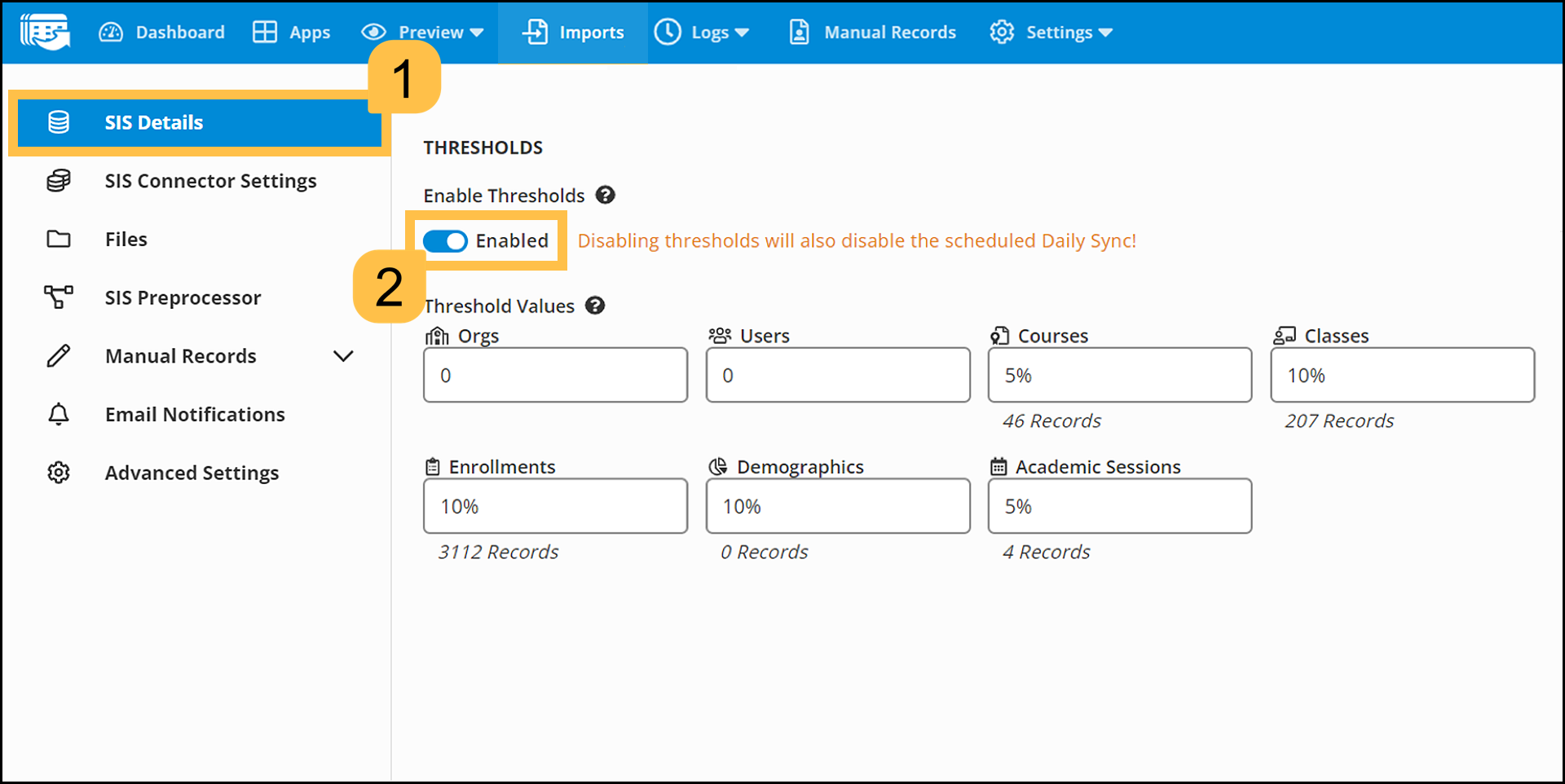Expand the Manual Records sidebar chevron

[343, 356]
